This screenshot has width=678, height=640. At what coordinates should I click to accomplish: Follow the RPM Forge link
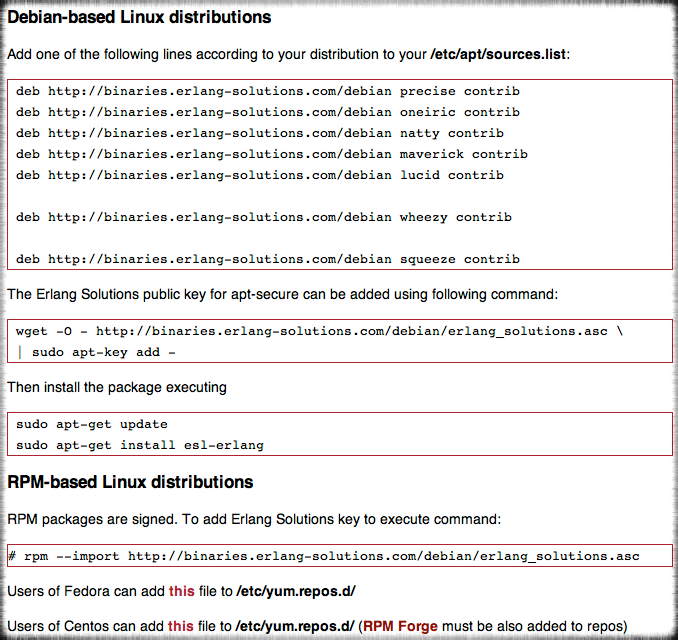[x=400, y=626]
